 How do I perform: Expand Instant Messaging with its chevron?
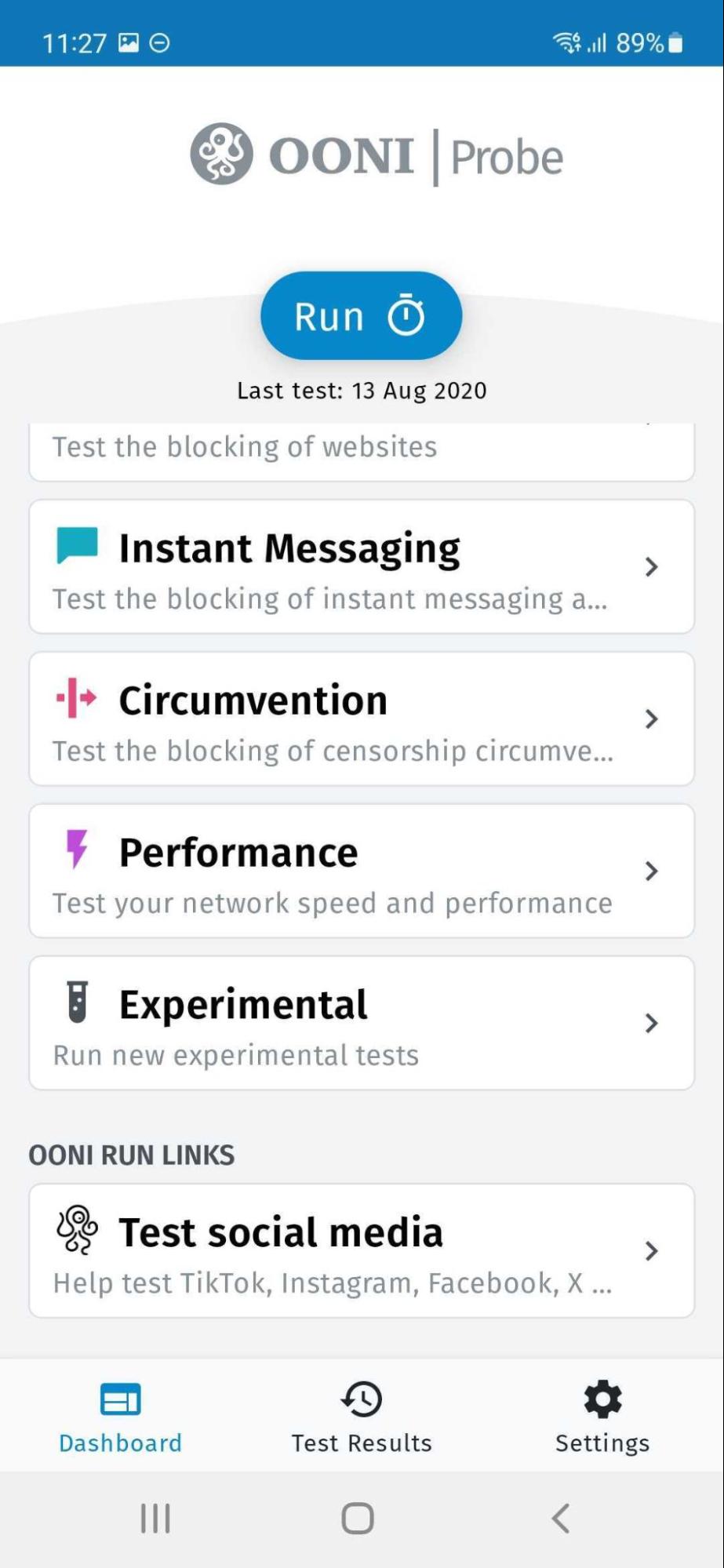coord(651,567)
